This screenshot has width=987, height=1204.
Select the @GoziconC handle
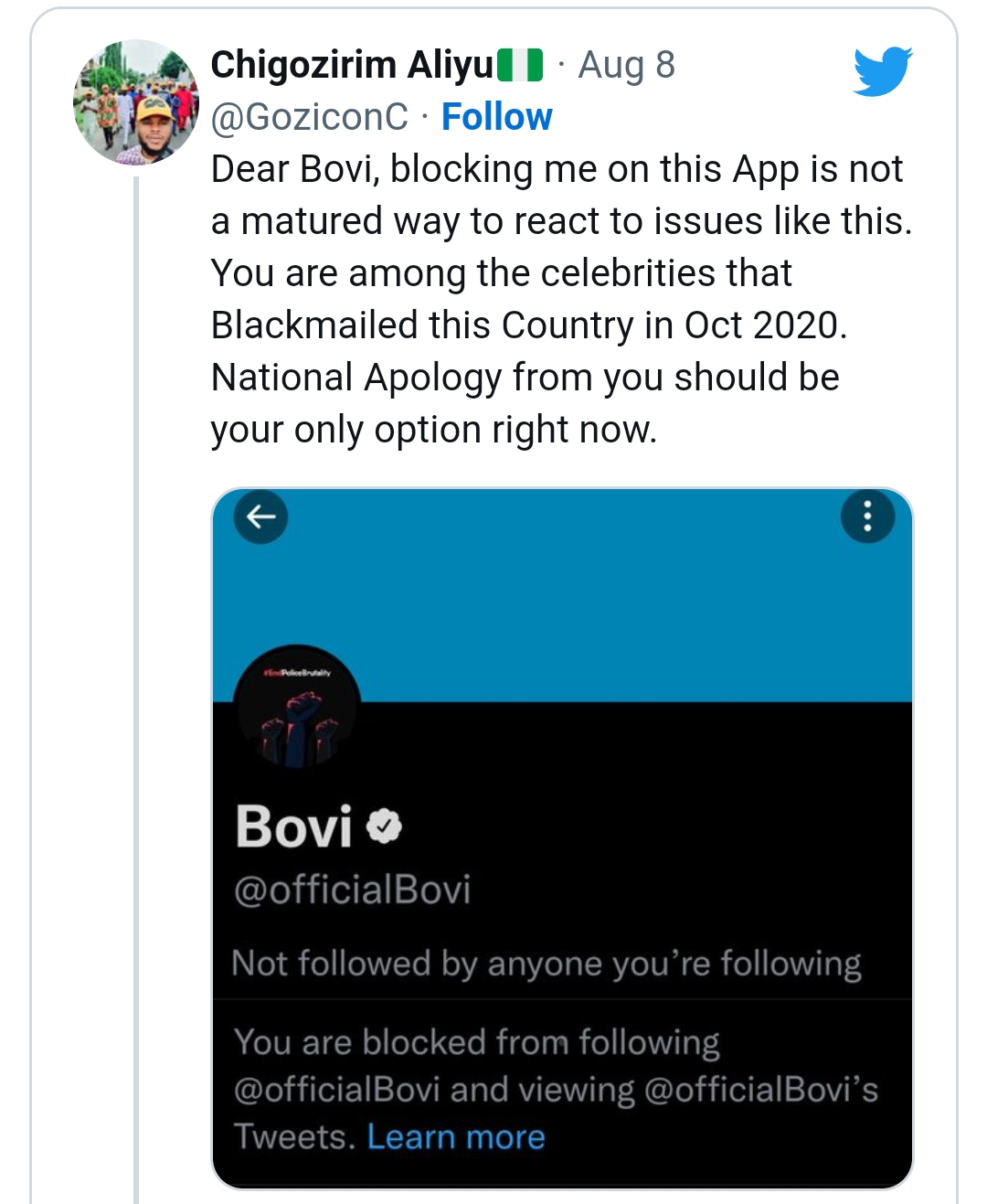(309, 117)
